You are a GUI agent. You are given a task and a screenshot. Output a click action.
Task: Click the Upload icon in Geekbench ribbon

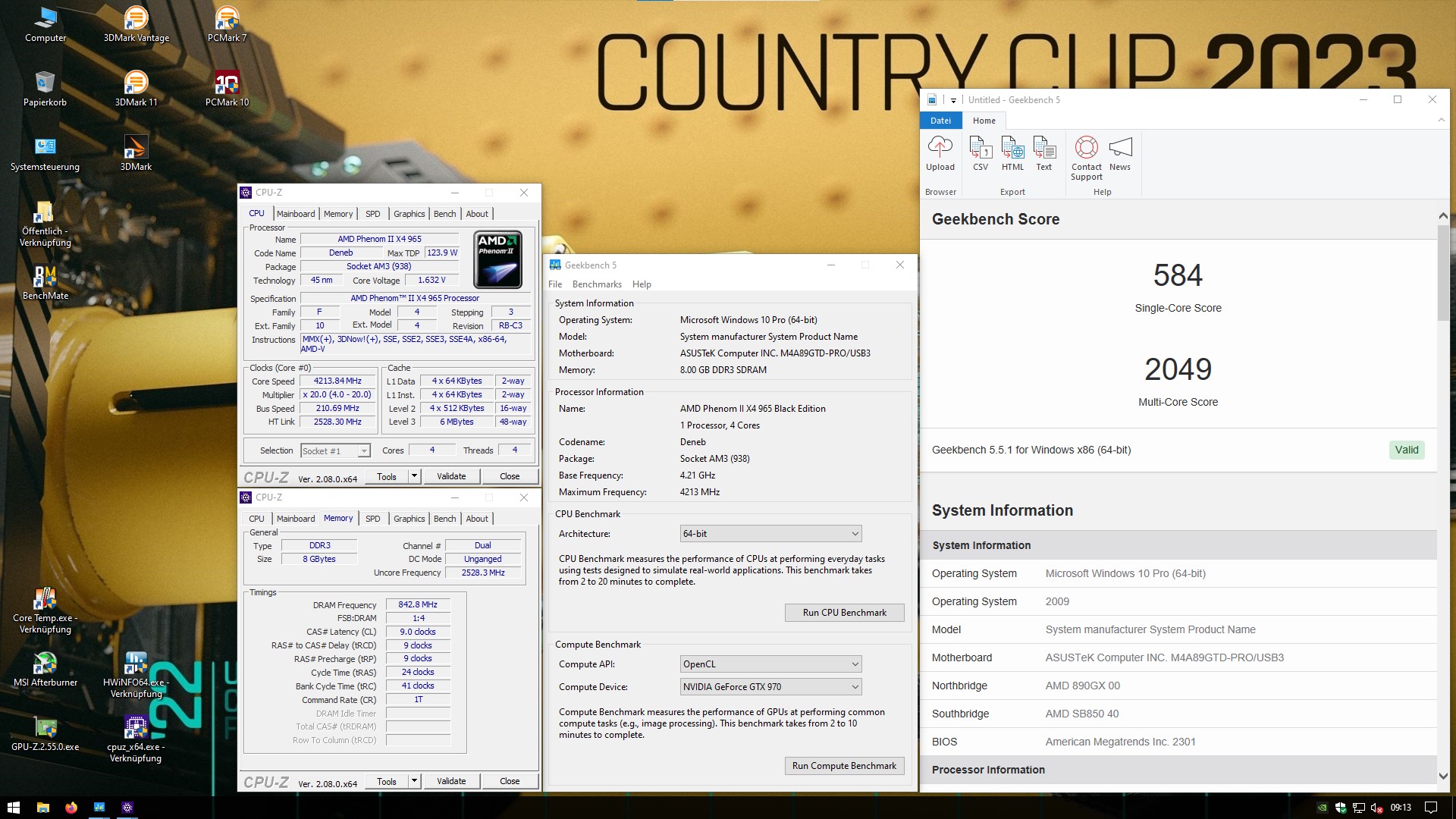pyautogui.click(x=940, y=154)
